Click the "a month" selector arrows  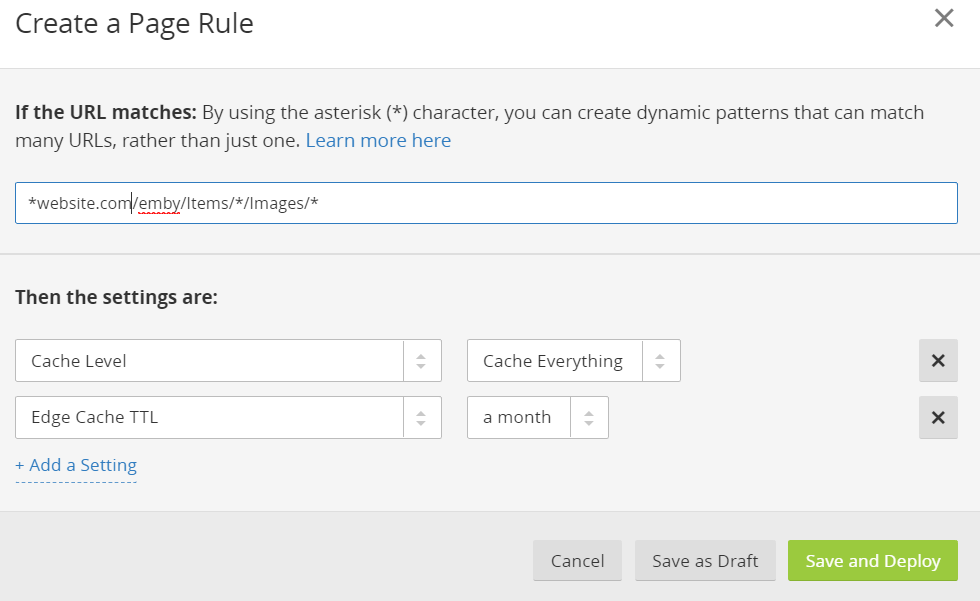pyautogui.click(x=589, y=418)
